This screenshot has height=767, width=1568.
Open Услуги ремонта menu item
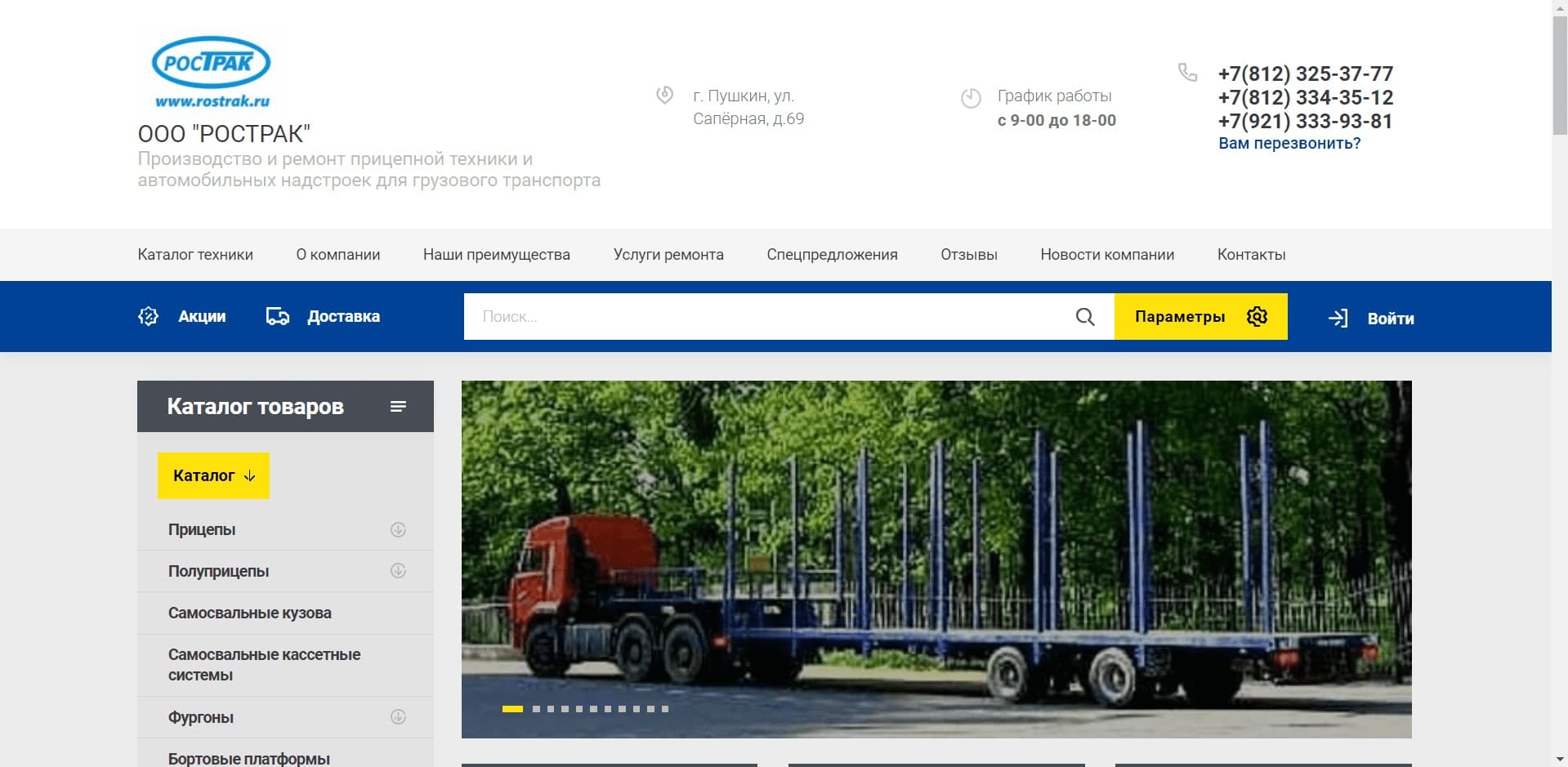click(x=668, y=255)
